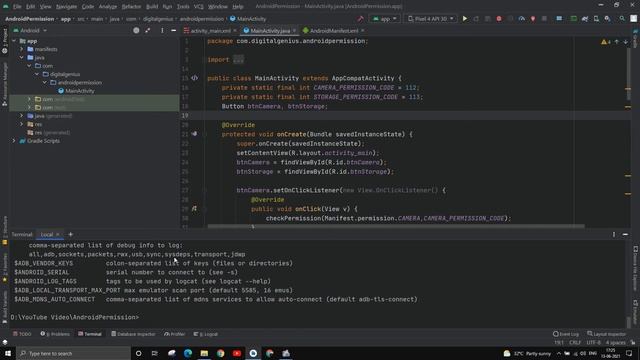The width and height of the screenshot is (640, 360).
Task: Open the profiler gauge toolbar icon
Action: pyautogui.click(x=522, y=19)
